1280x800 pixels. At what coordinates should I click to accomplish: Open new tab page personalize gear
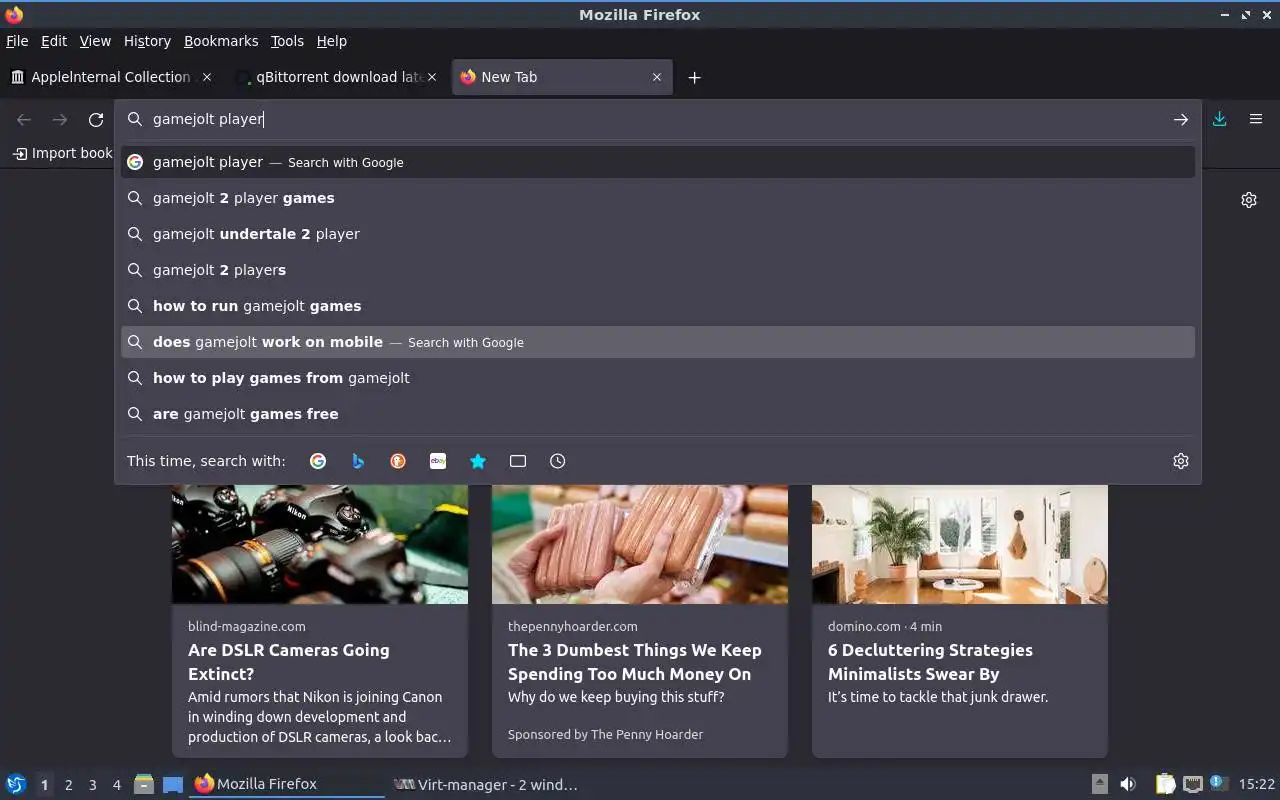click(x=1249, y=200)
